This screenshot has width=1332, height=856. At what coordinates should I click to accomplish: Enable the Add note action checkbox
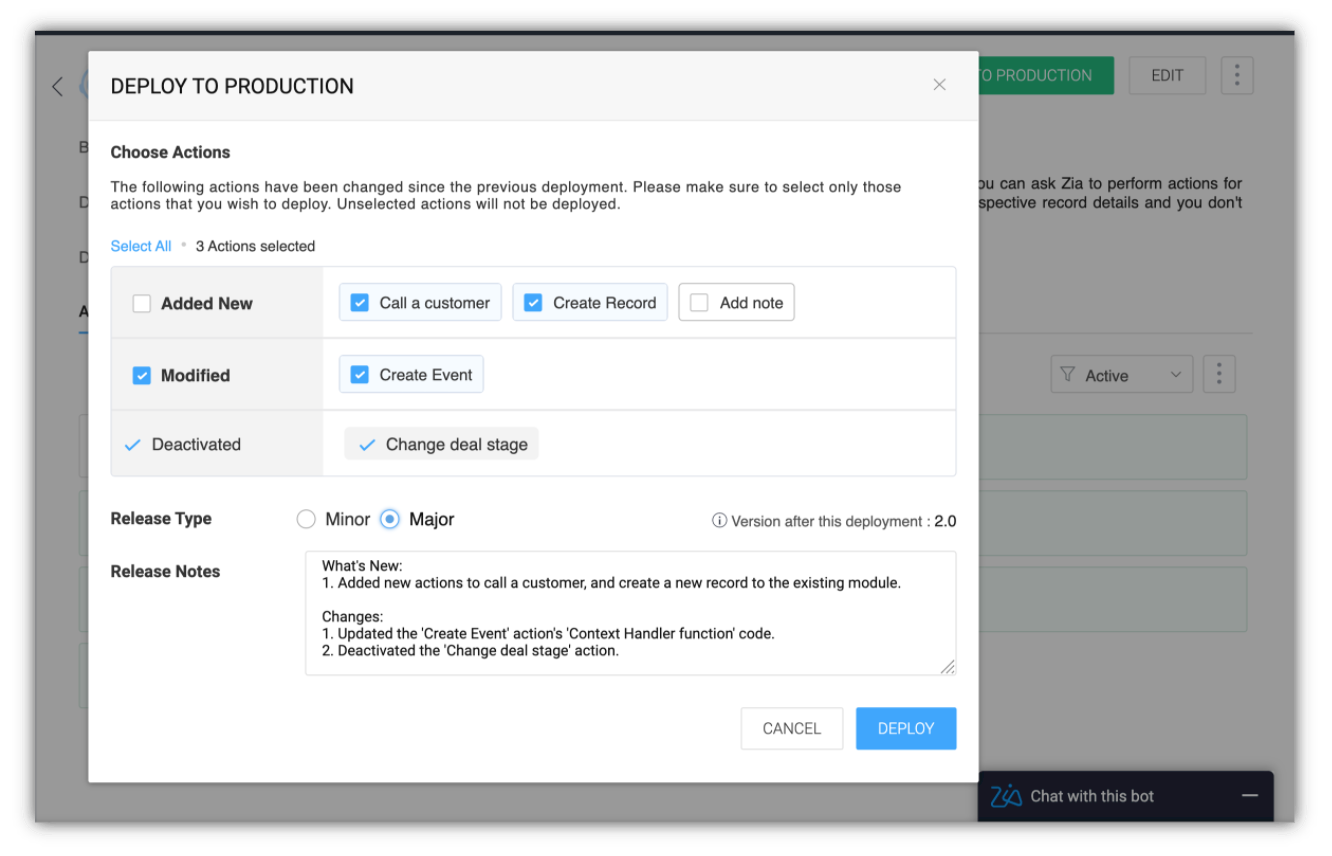(699, 303)
